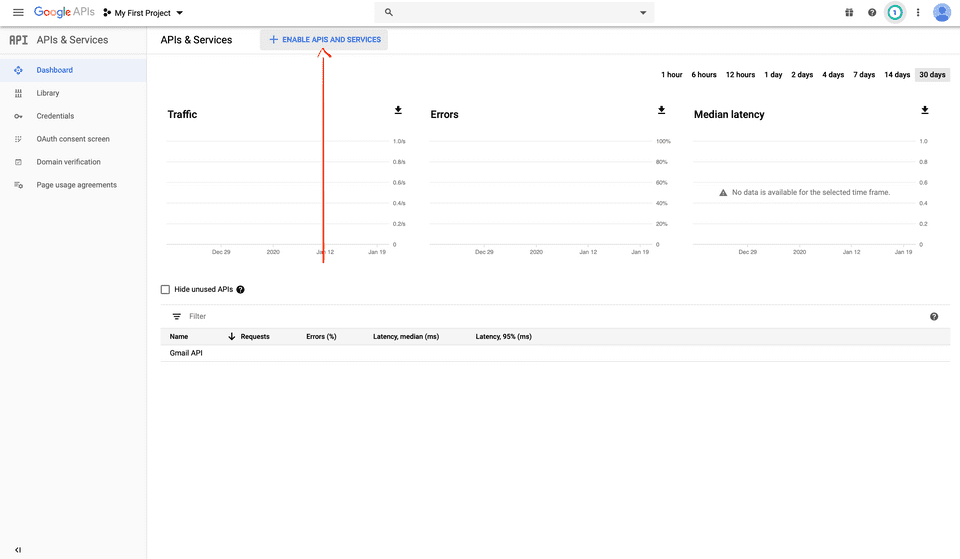Viewport: 960px width, 559px height.
Task: Open OAuth consent screen page
Action: [73, 139]
